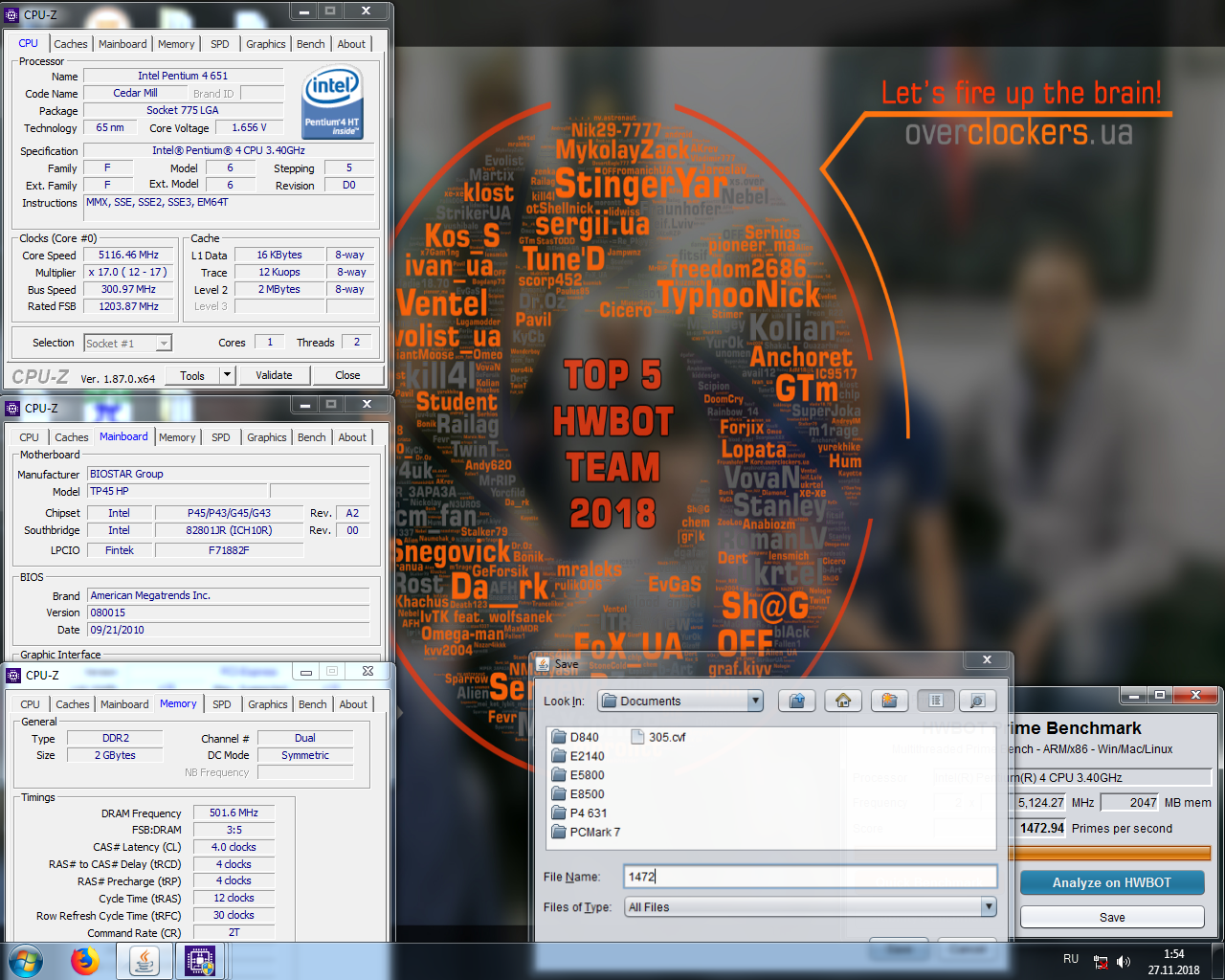Image resolution: width=1225 pixels, height=980 pixels.
Task: Activate the CPU-Z taskbar icon
Action: 200,961
